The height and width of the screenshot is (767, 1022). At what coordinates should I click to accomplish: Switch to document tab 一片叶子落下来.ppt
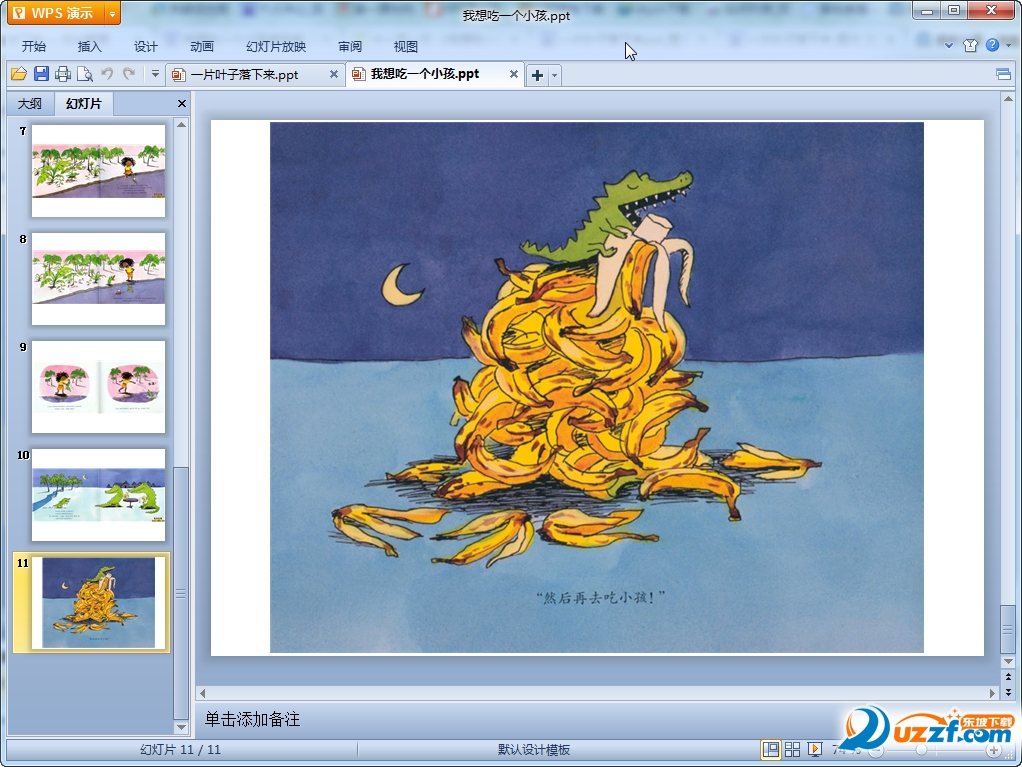244,75
